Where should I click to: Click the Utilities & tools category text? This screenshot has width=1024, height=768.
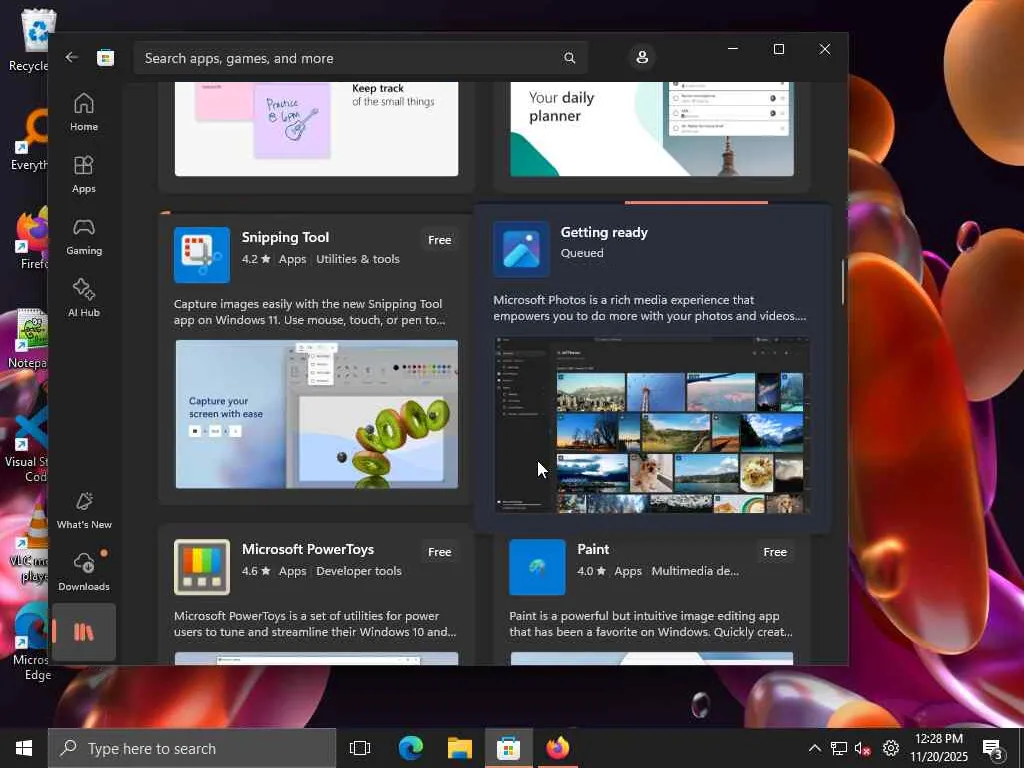pyautogui.click(x=358, y=259)
